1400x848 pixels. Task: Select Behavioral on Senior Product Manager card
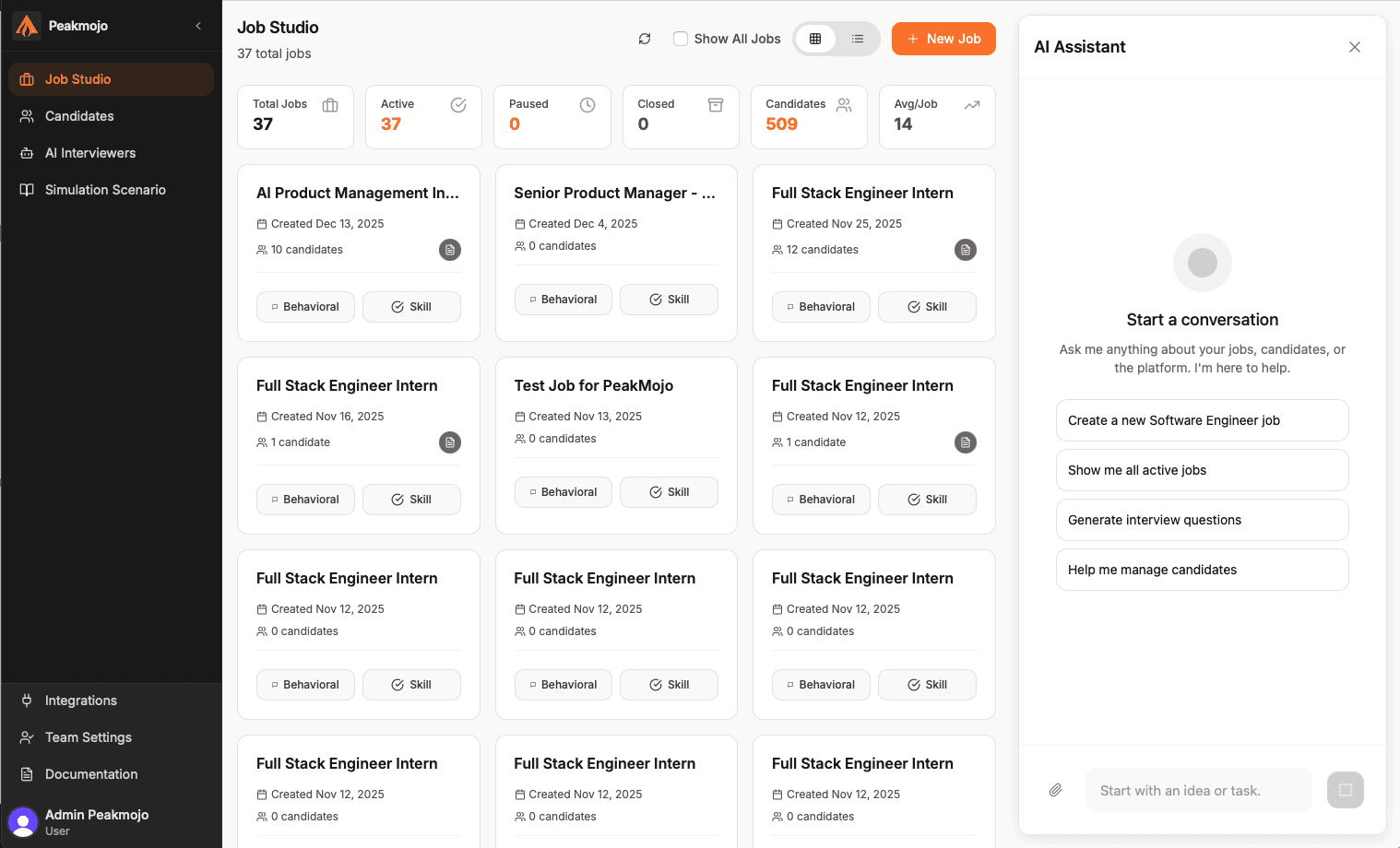(x=564, y=300)
